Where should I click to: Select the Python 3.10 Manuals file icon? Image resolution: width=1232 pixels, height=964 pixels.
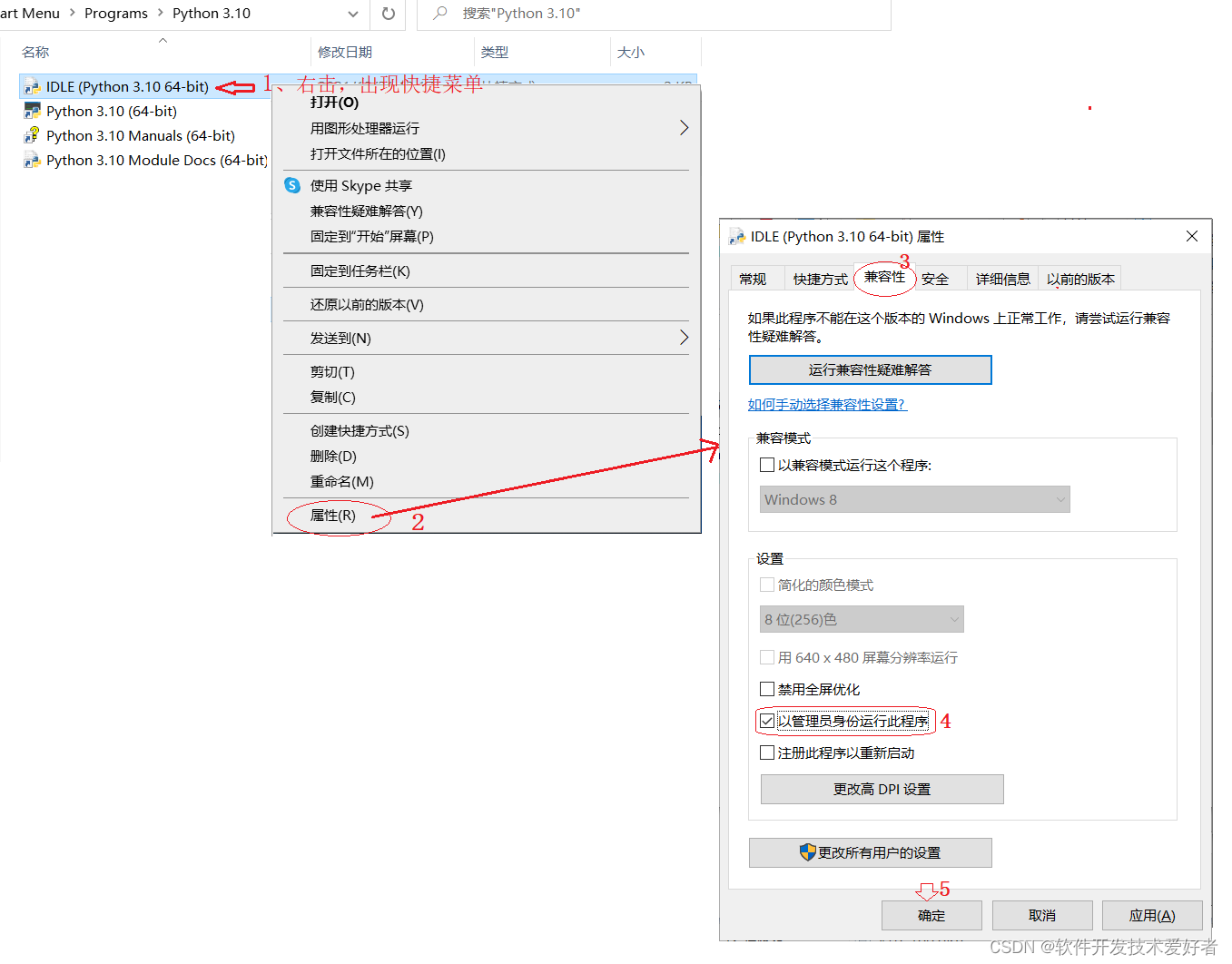(33, 136)
